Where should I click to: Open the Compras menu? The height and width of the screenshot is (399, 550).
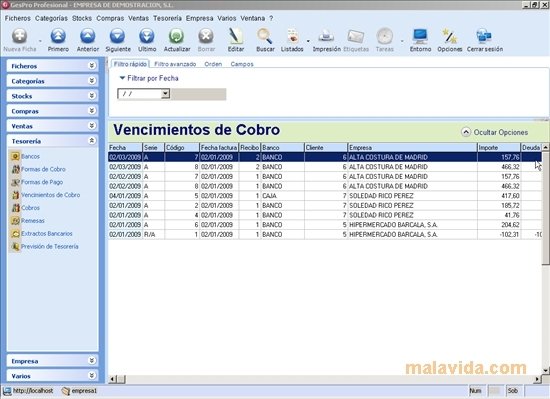[x=110, y=18]
